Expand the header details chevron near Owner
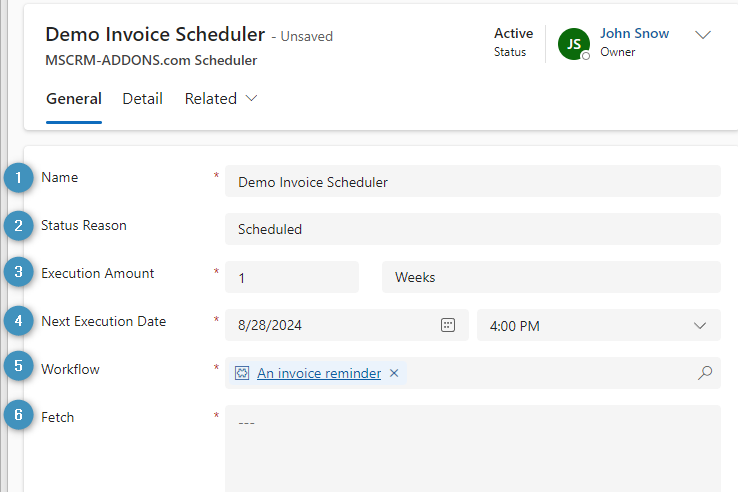This screenshot has height=492, width=738. (x=703, y=35)
